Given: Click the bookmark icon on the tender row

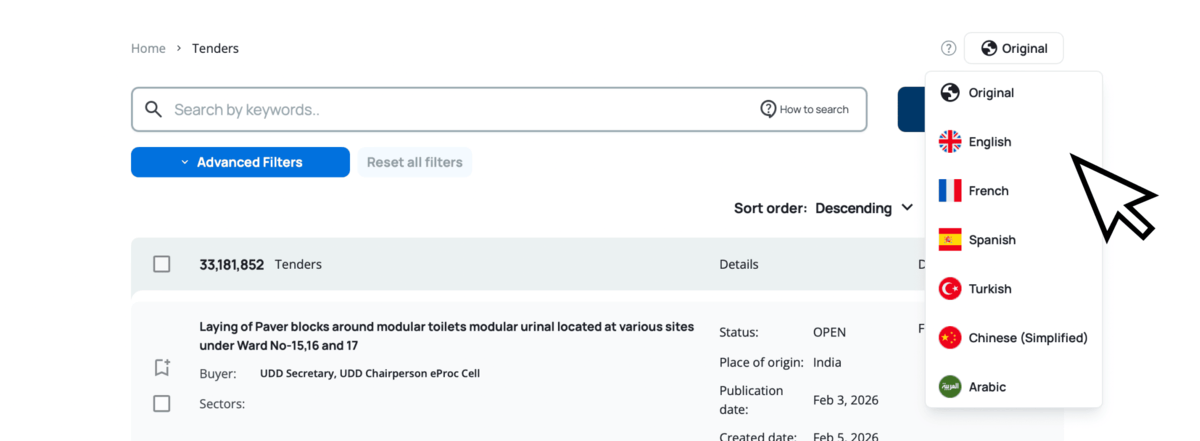Looking at the screenshot, I should [x=162, y=368].
